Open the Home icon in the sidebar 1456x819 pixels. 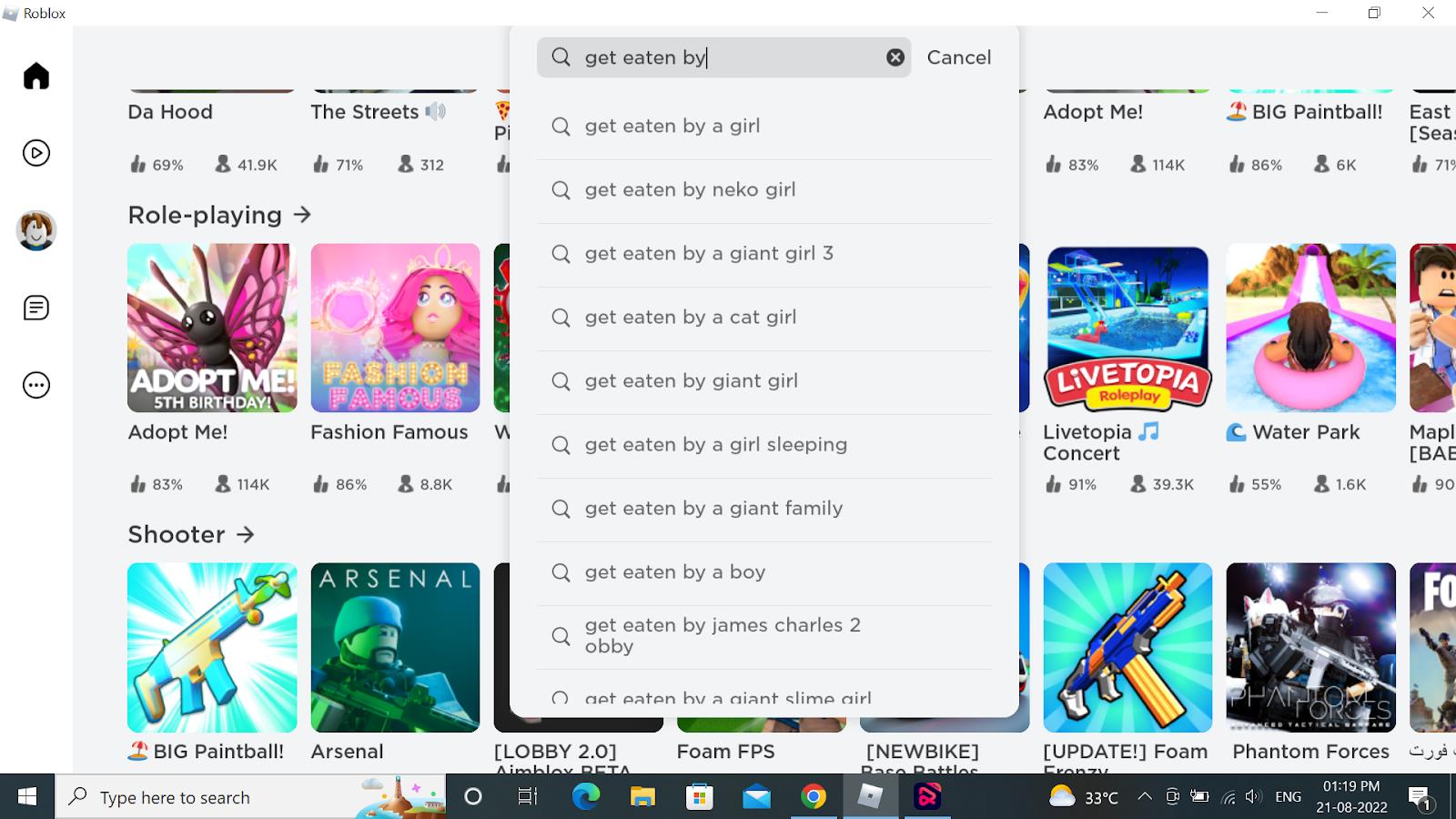pos(36,76)
